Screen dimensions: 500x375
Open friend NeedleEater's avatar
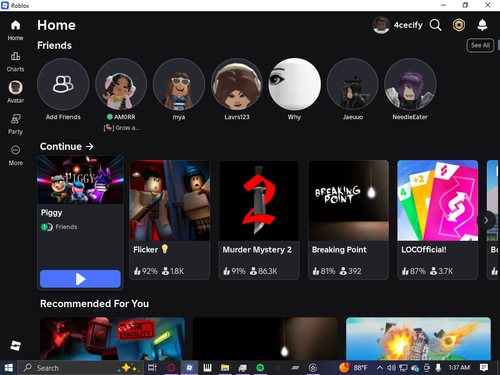[410, 84]
